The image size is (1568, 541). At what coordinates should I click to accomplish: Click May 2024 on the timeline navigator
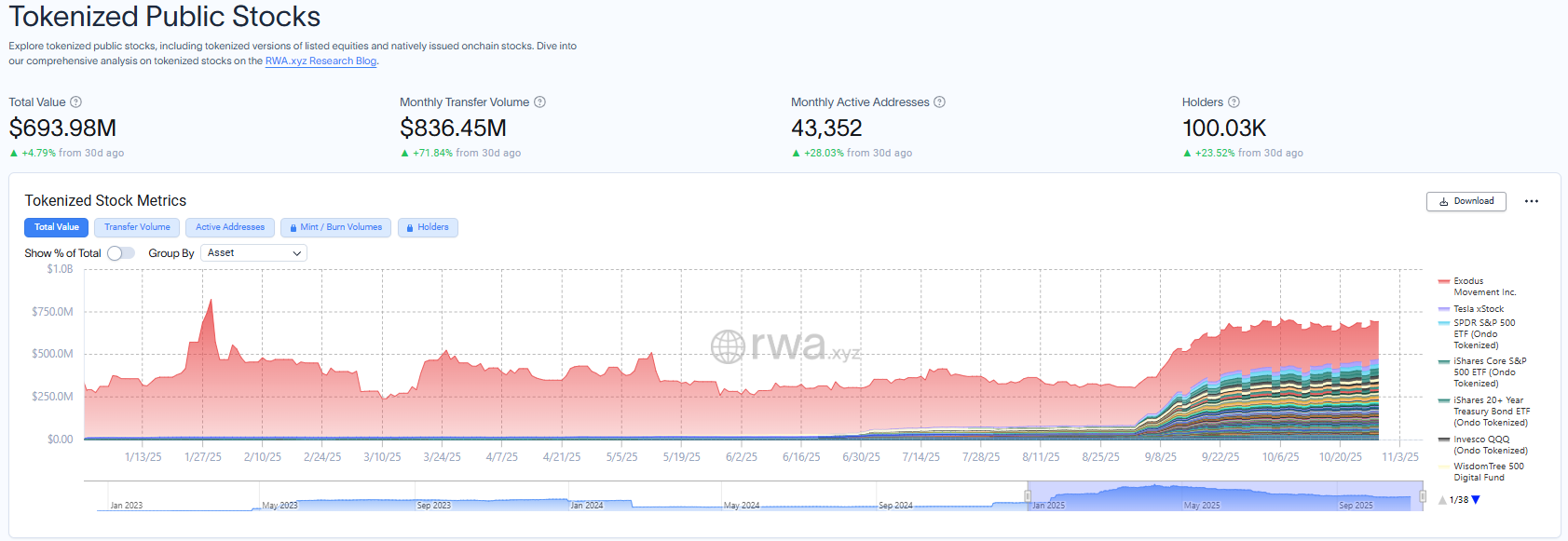pos(742,506)
